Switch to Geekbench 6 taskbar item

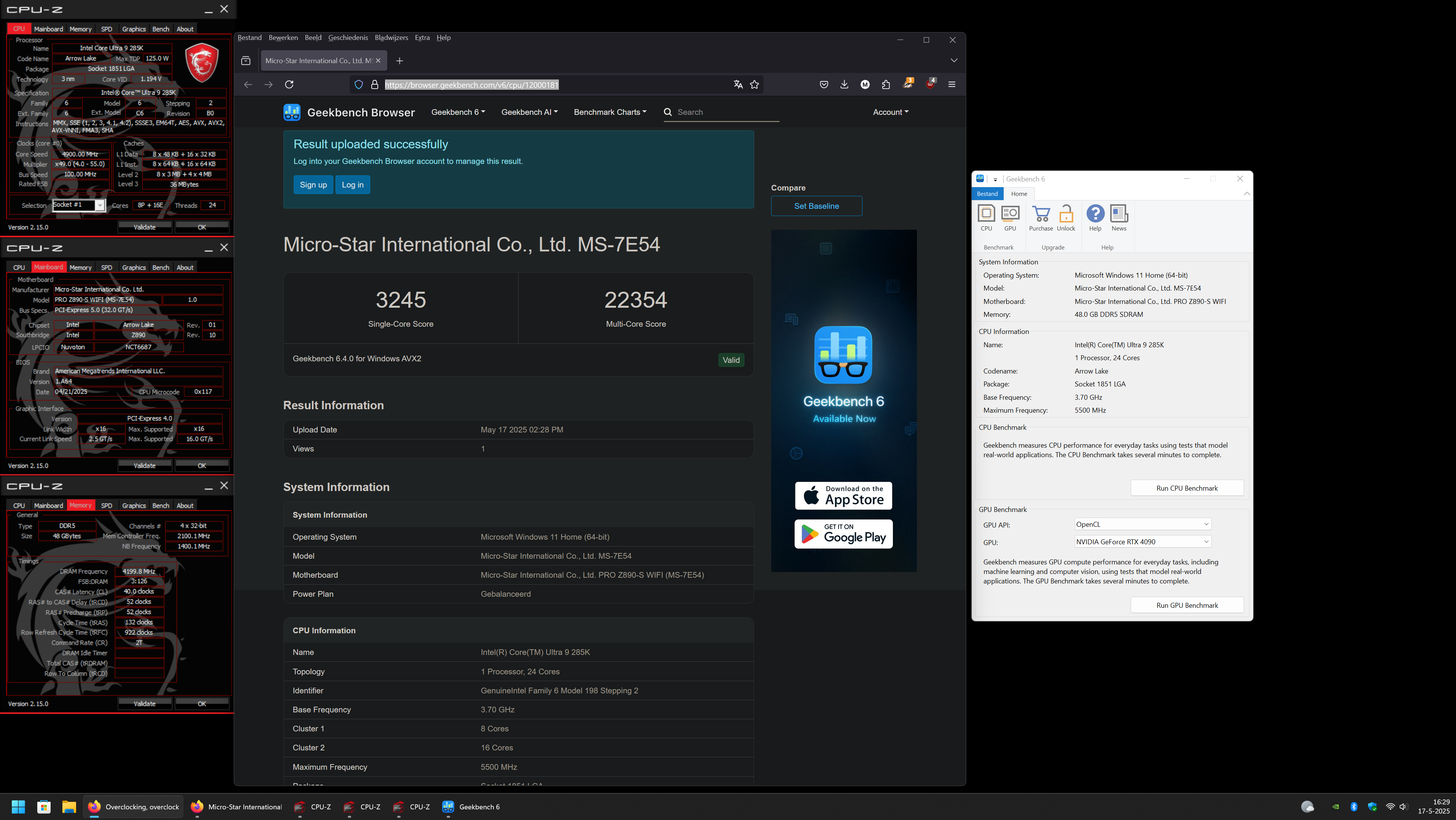click(x=471, y=807)
